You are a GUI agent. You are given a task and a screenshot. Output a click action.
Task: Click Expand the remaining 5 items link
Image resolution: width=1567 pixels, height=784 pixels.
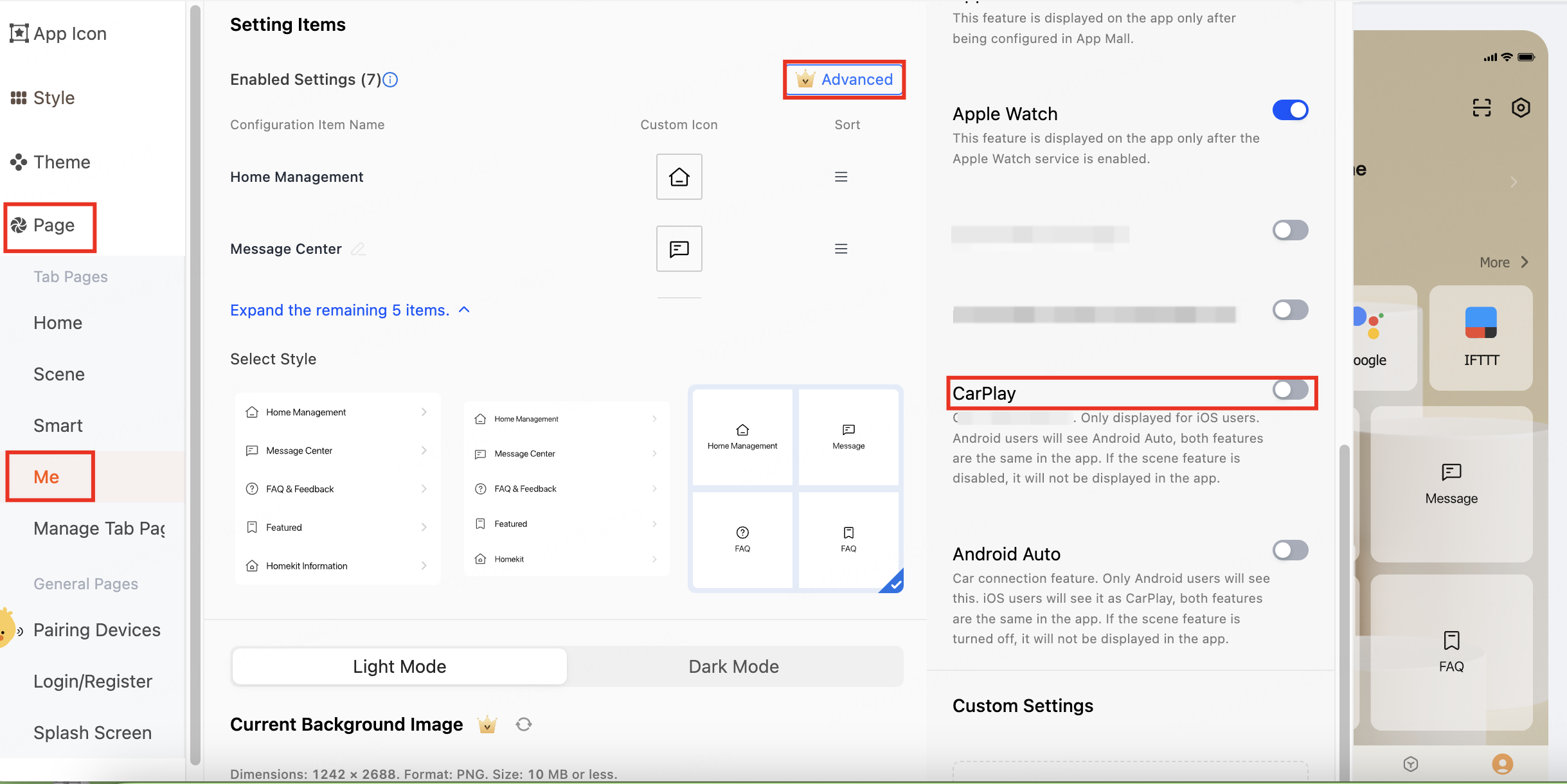coord(339,310)
